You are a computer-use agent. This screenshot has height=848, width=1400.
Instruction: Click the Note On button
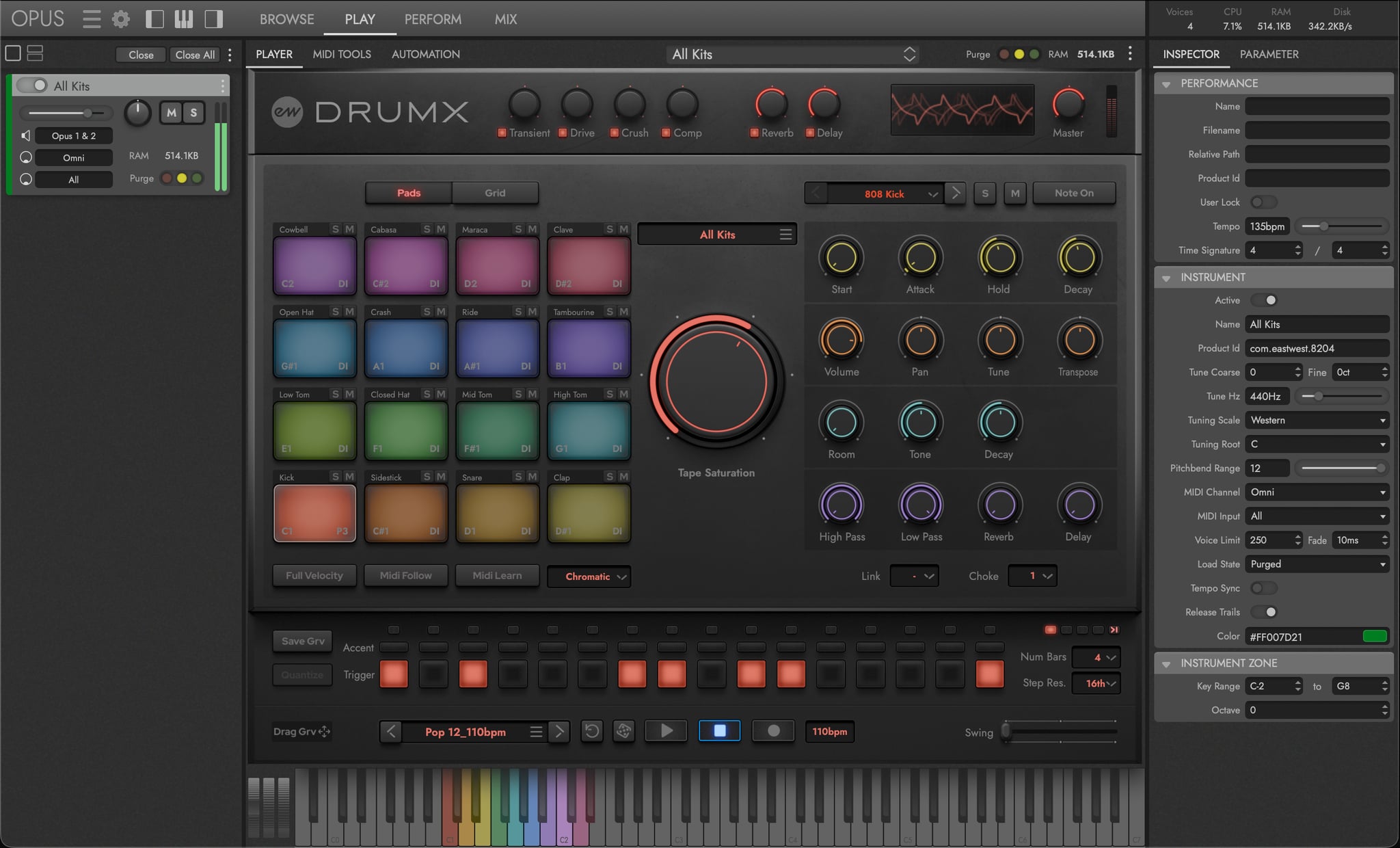point(1074,193)
